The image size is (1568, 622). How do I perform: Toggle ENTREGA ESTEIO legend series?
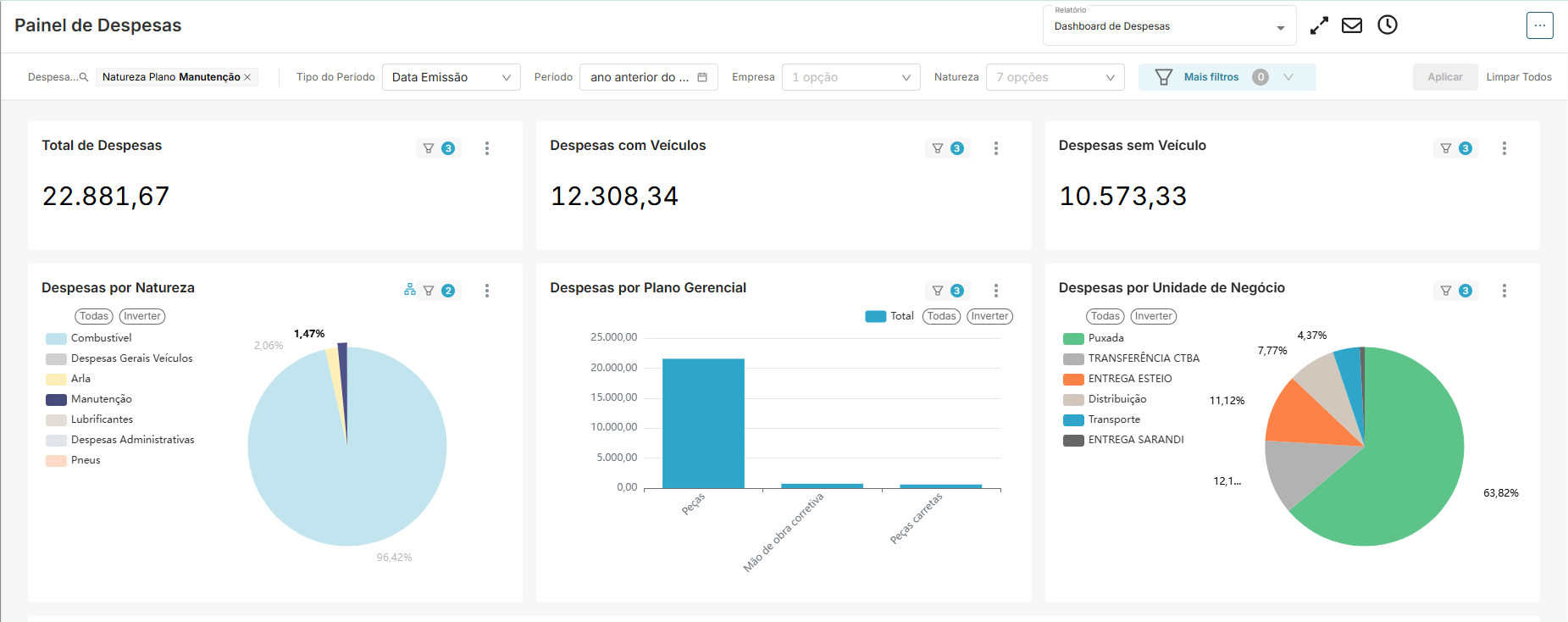(1118, 379)
